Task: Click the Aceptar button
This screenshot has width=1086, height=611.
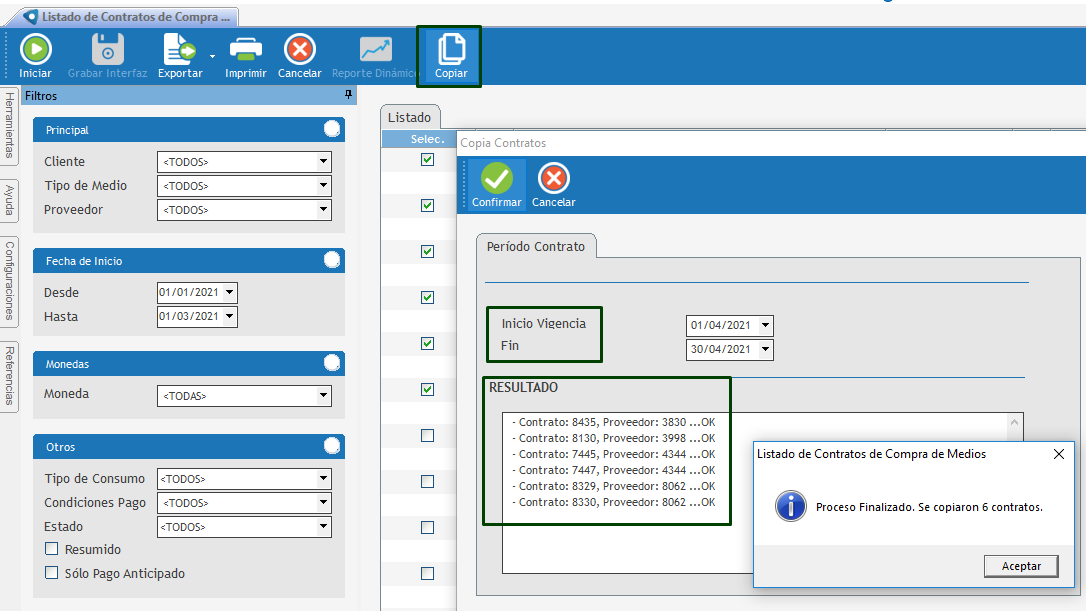Action: 1021,566
